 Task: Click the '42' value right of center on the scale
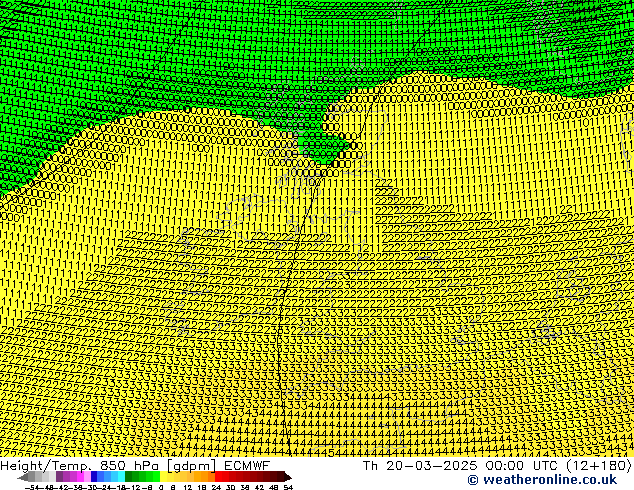click(x=259, y=488)
